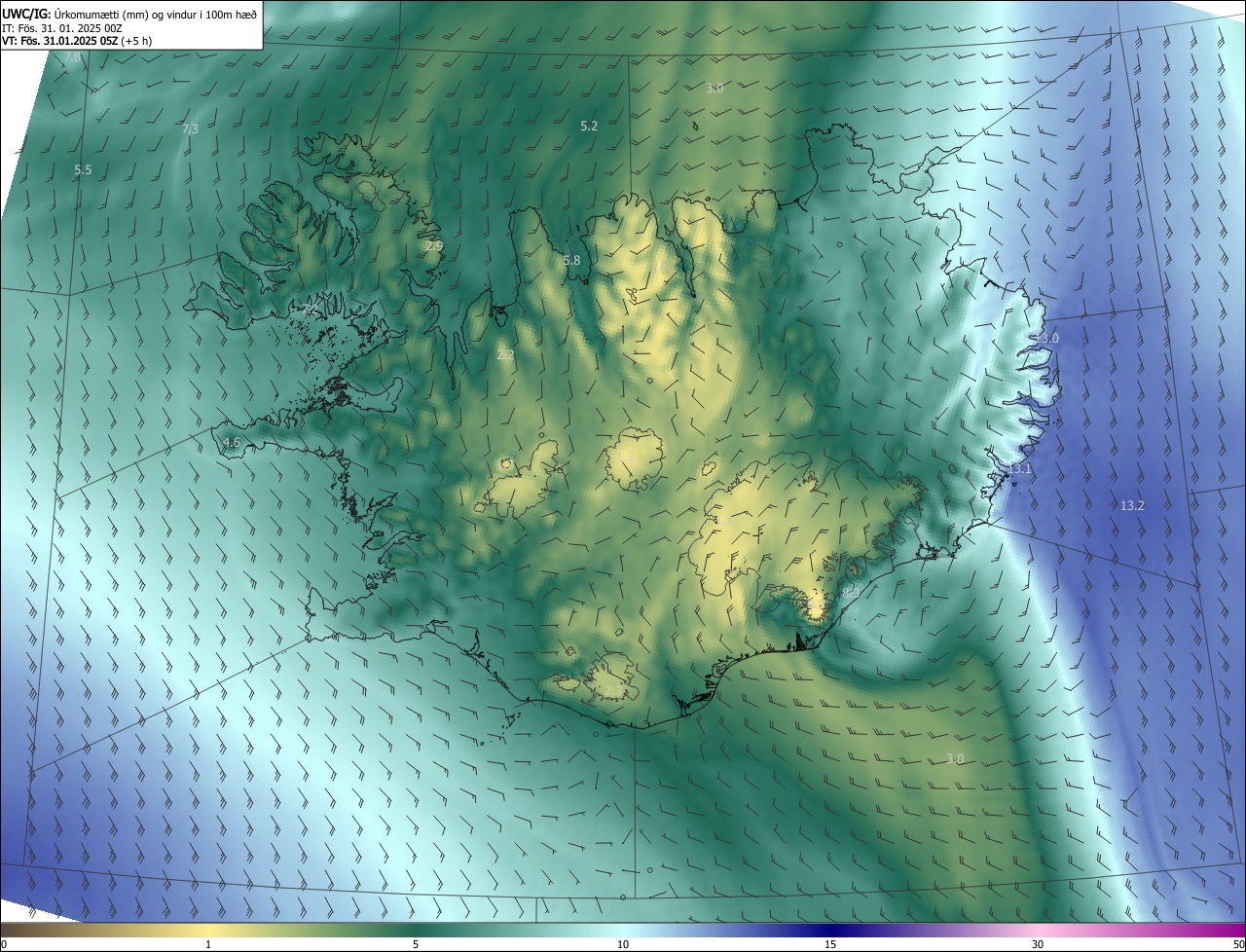This screenshot has width=1246, height=952.
Task: Click the 5.8 value label
Action: [571, 260]
